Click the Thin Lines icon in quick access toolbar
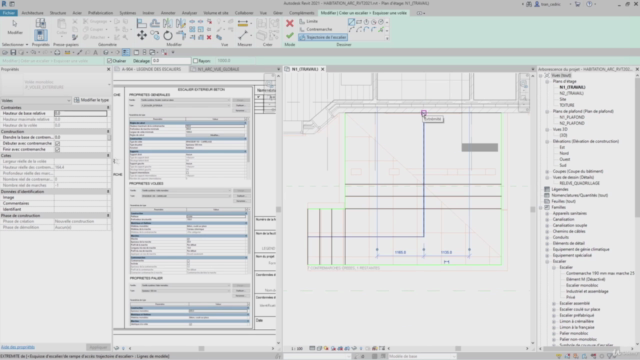This screenshot has height=360, width=640. pos(125,52)
